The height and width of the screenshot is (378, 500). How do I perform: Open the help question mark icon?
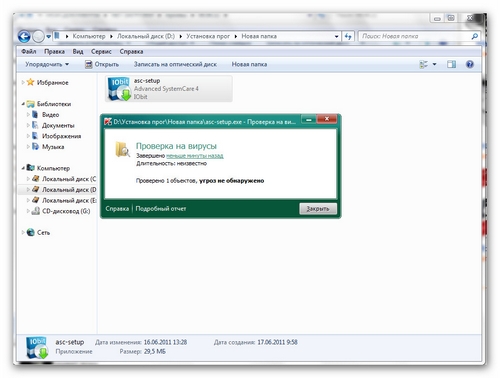tap(470, 64)
